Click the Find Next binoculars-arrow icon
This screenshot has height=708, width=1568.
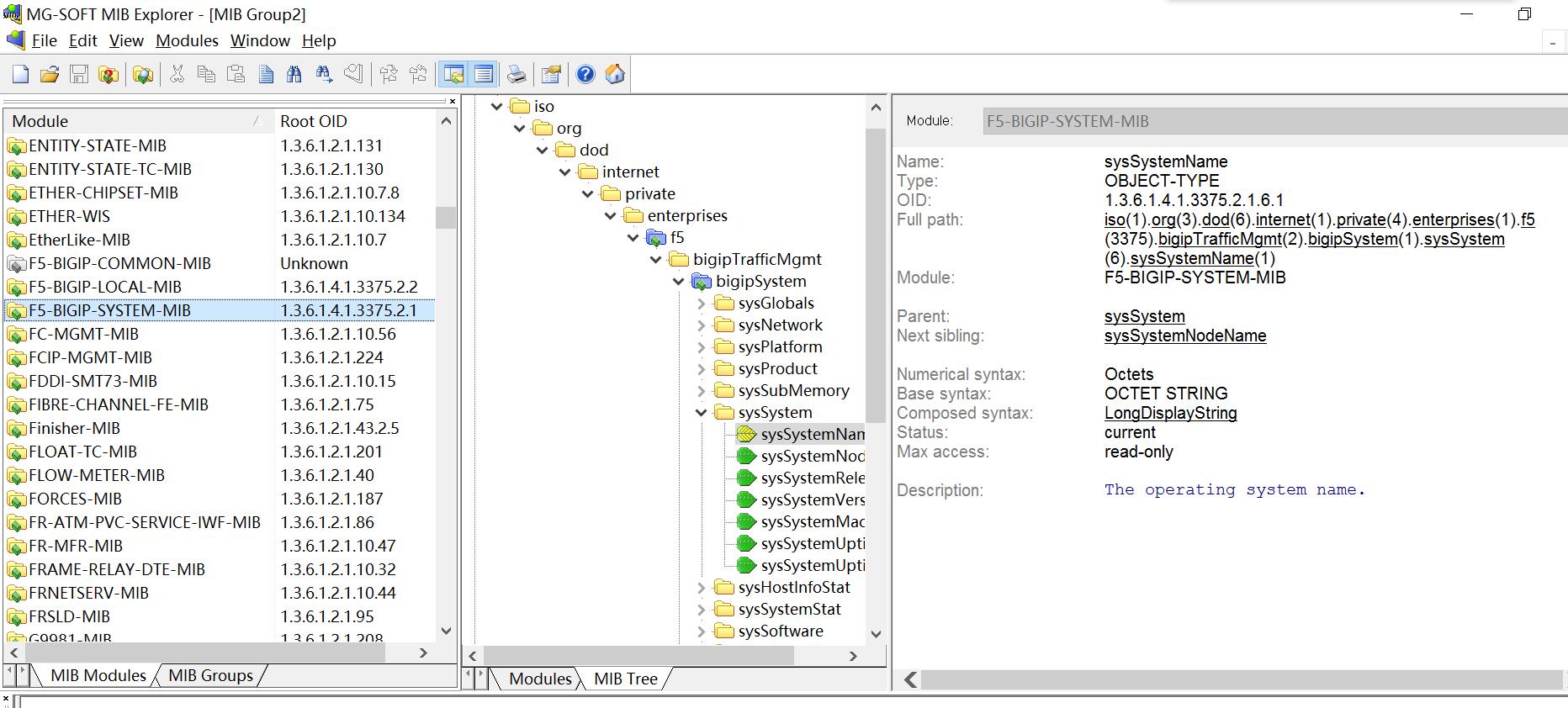pyautogui.click(x=324, y=75)
